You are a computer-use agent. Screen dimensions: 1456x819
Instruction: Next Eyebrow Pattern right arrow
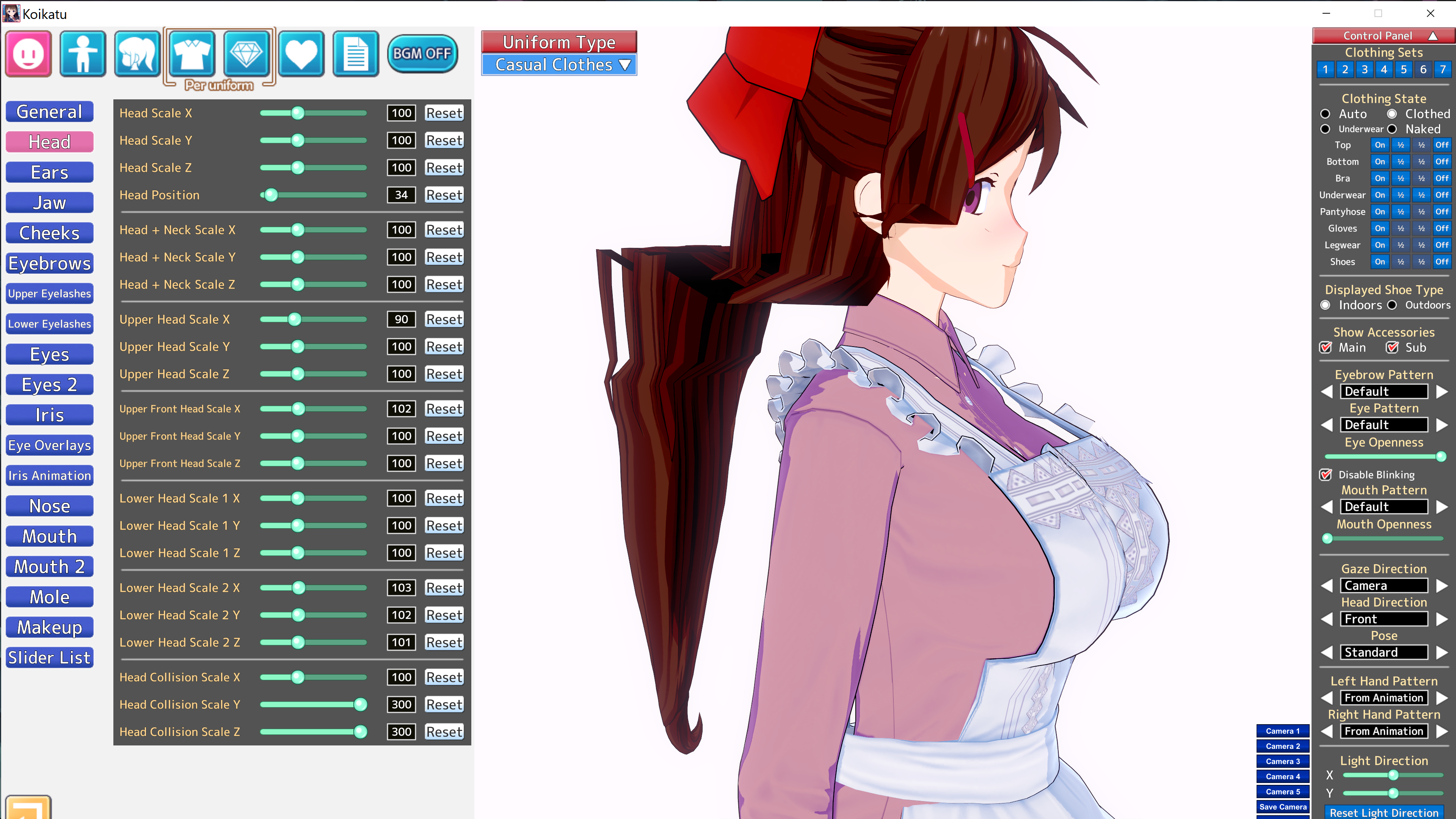coord(1442,391)
